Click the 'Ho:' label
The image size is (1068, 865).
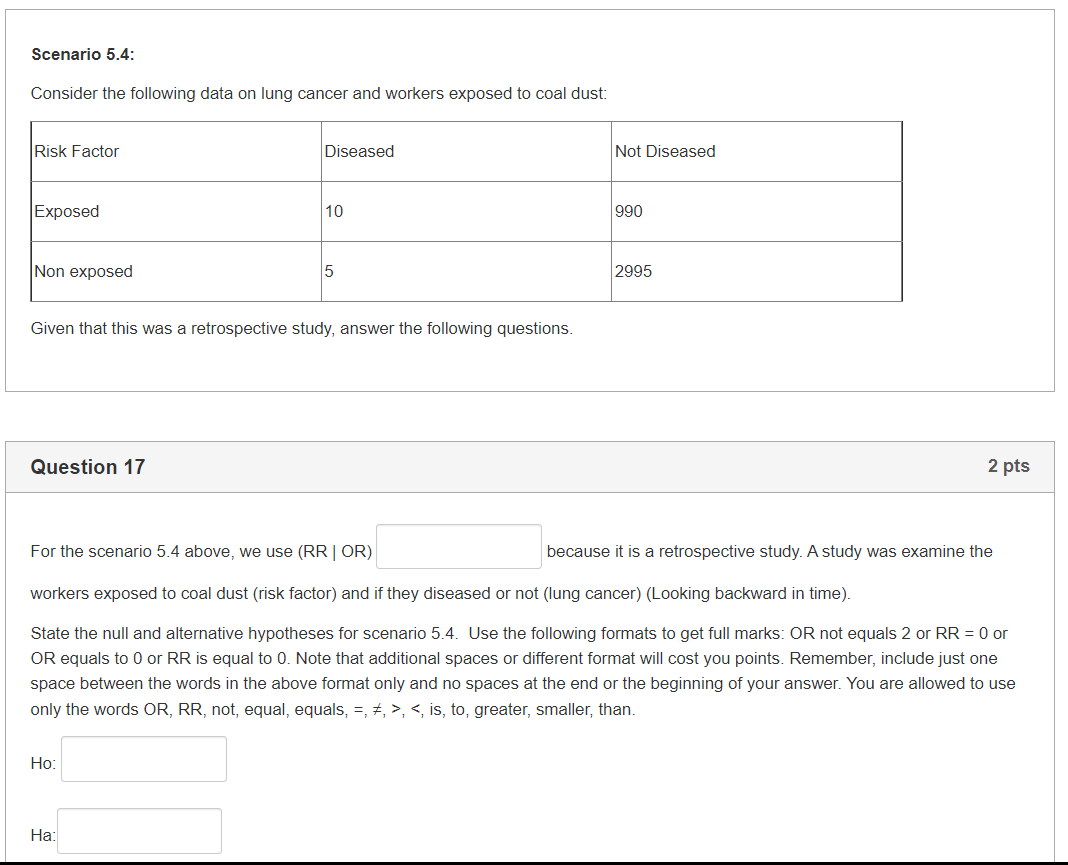(43, 763)
